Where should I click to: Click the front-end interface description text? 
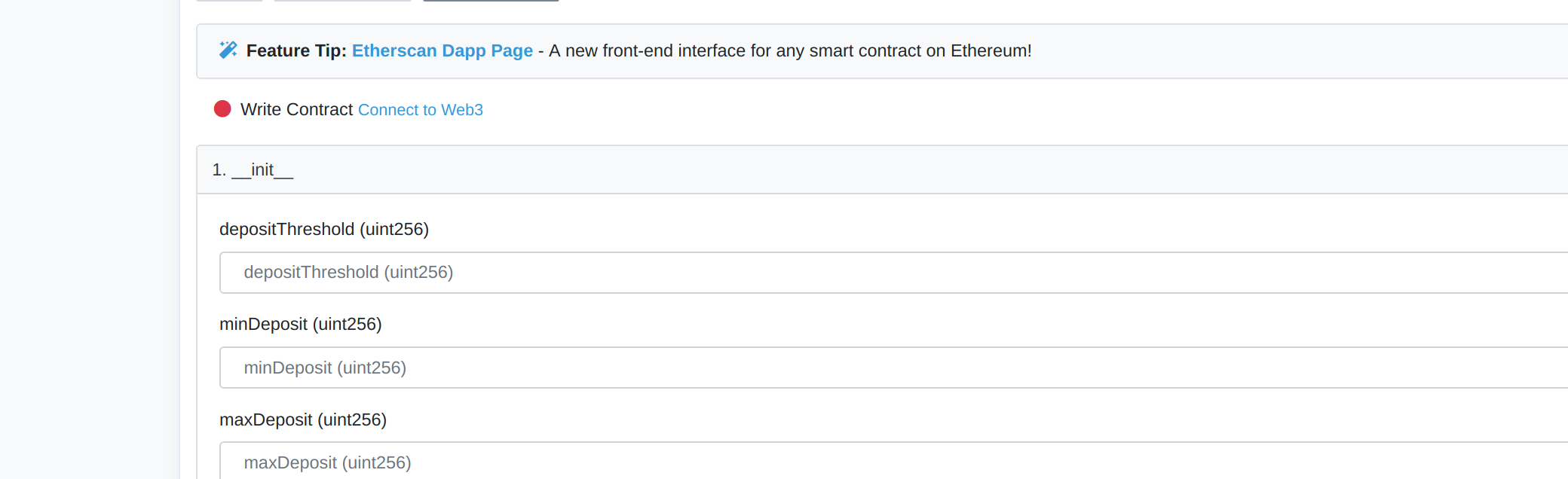coord(790,50)
